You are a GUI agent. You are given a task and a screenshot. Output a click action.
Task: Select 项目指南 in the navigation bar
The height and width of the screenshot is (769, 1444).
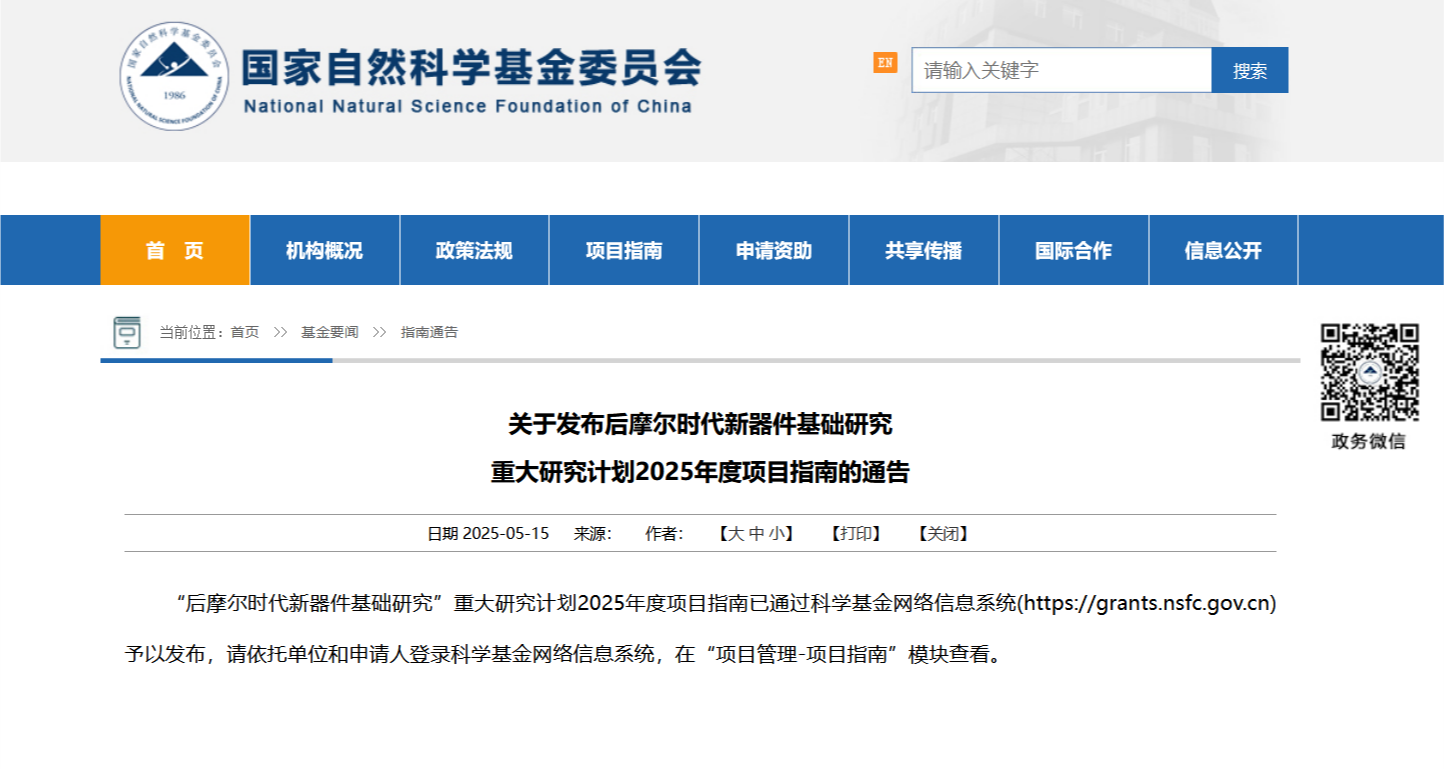624,250
